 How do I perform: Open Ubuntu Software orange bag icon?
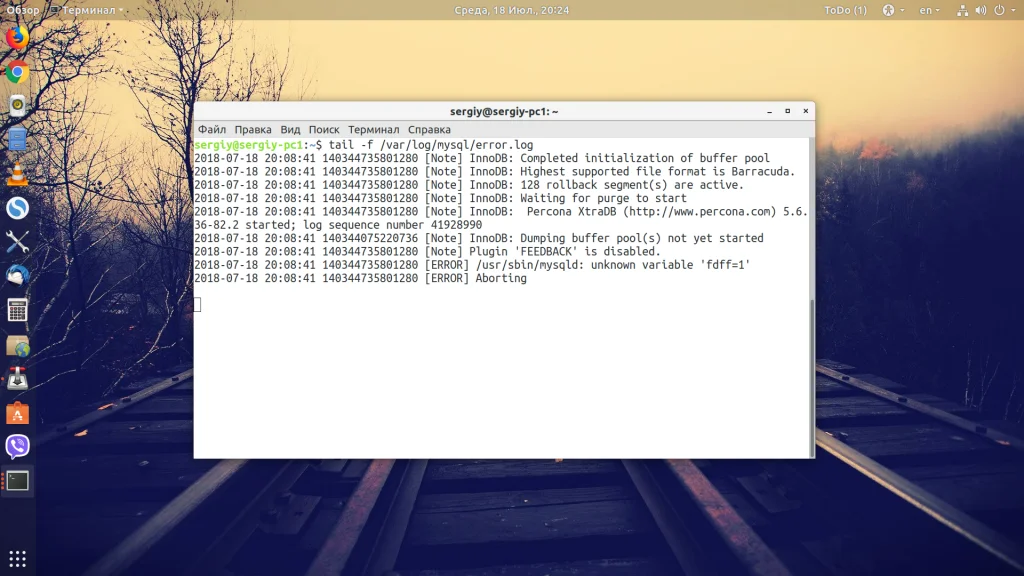pos(17,413)
